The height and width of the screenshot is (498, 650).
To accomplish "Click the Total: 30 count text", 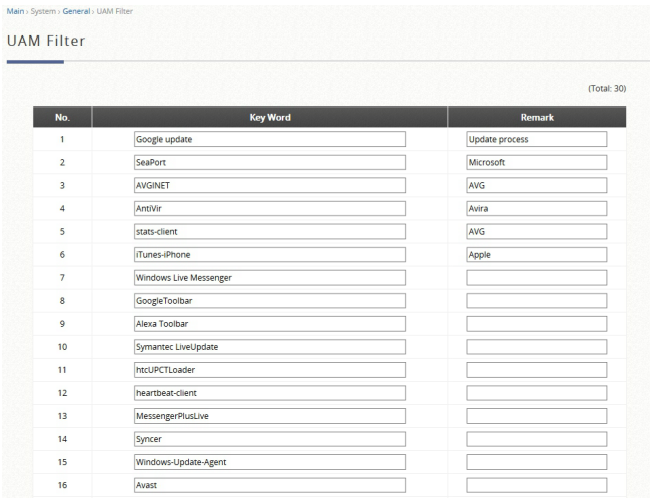I will [x=607, y=88].
